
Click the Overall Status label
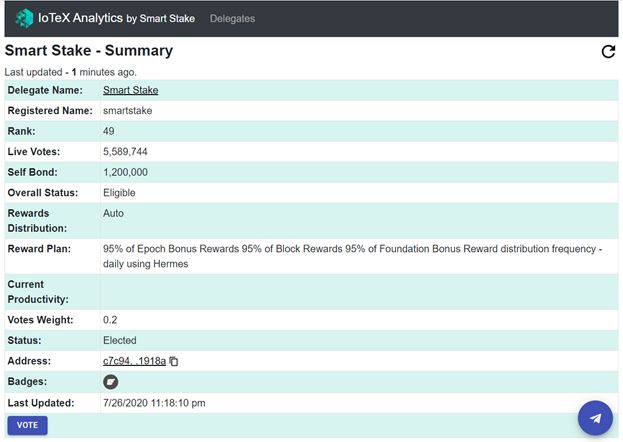43,193
